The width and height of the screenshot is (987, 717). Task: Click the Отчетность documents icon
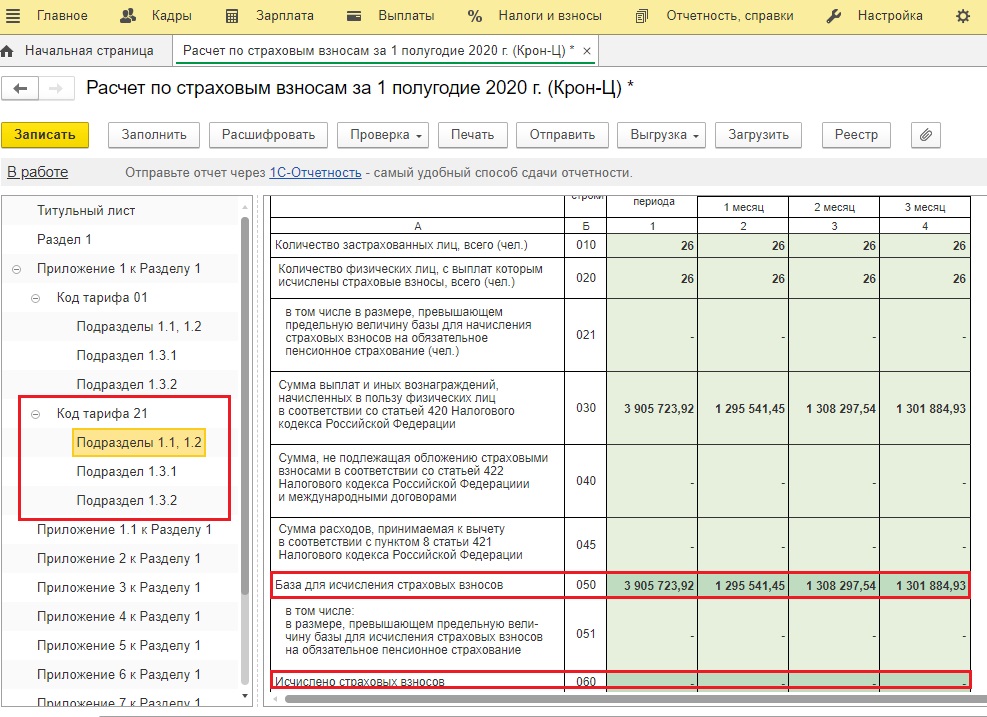click(x=641, y=16)
